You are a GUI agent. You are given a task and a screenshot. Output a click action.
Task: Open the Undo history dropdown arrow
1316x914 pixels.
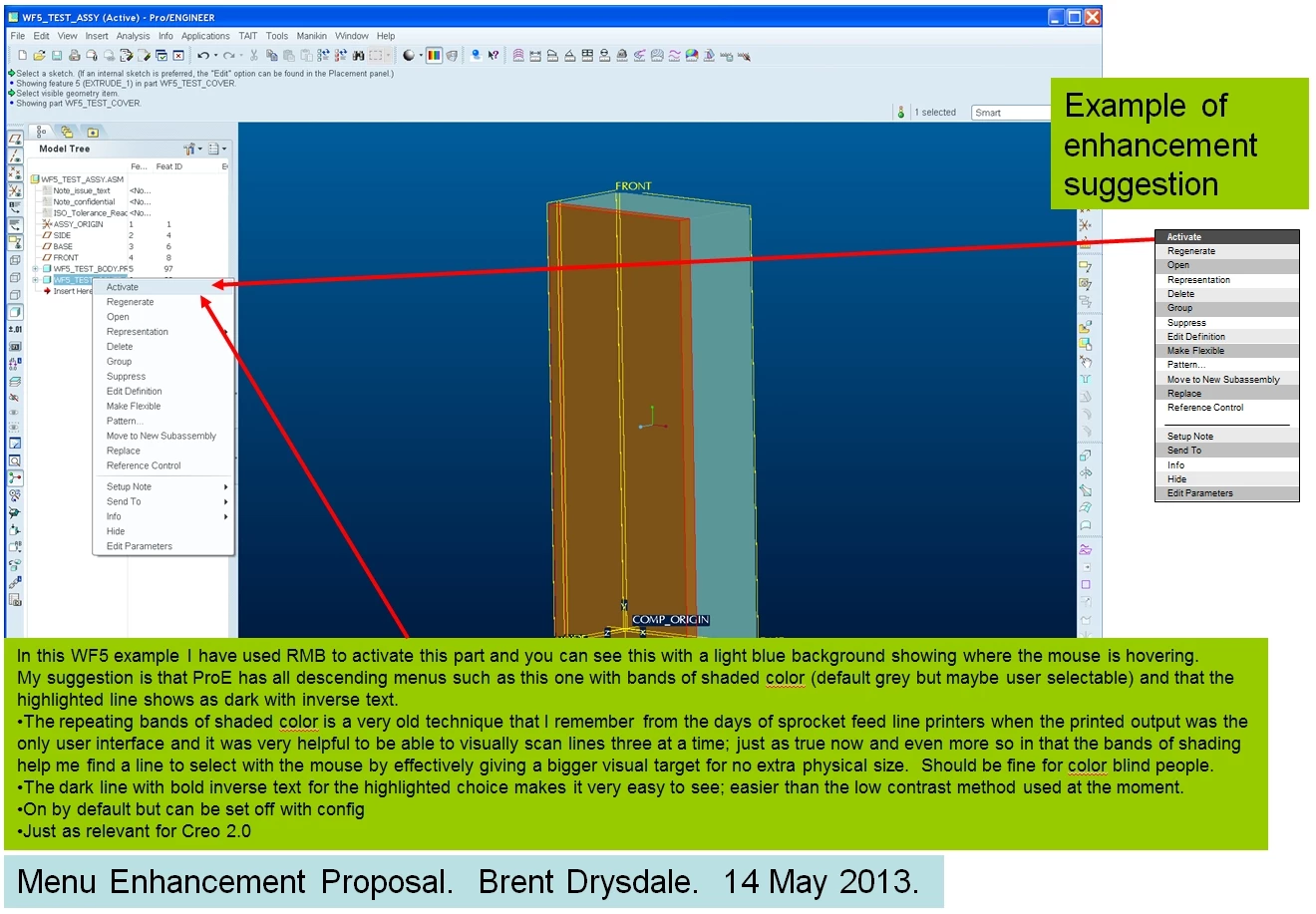[x=215, y=56]
